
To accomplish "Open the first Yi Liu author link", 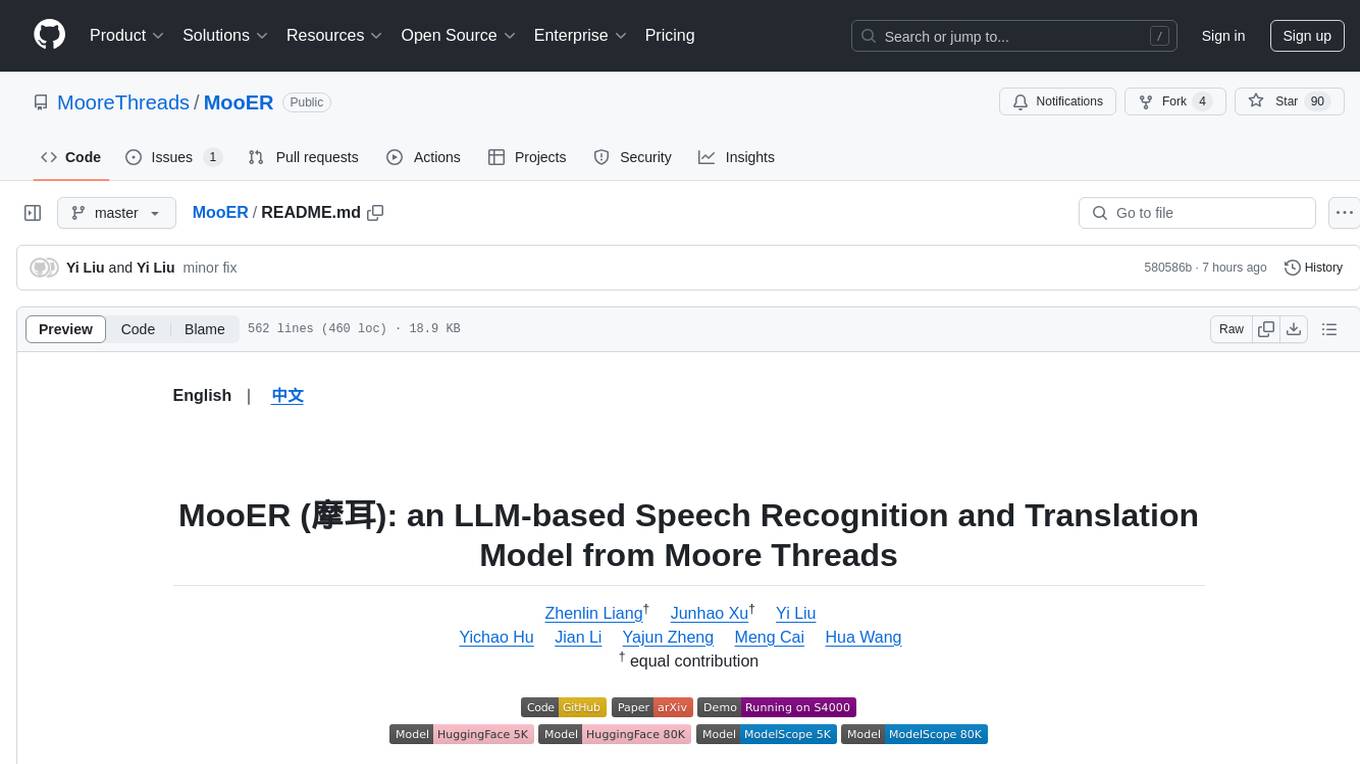I will (x=85, y=267).
